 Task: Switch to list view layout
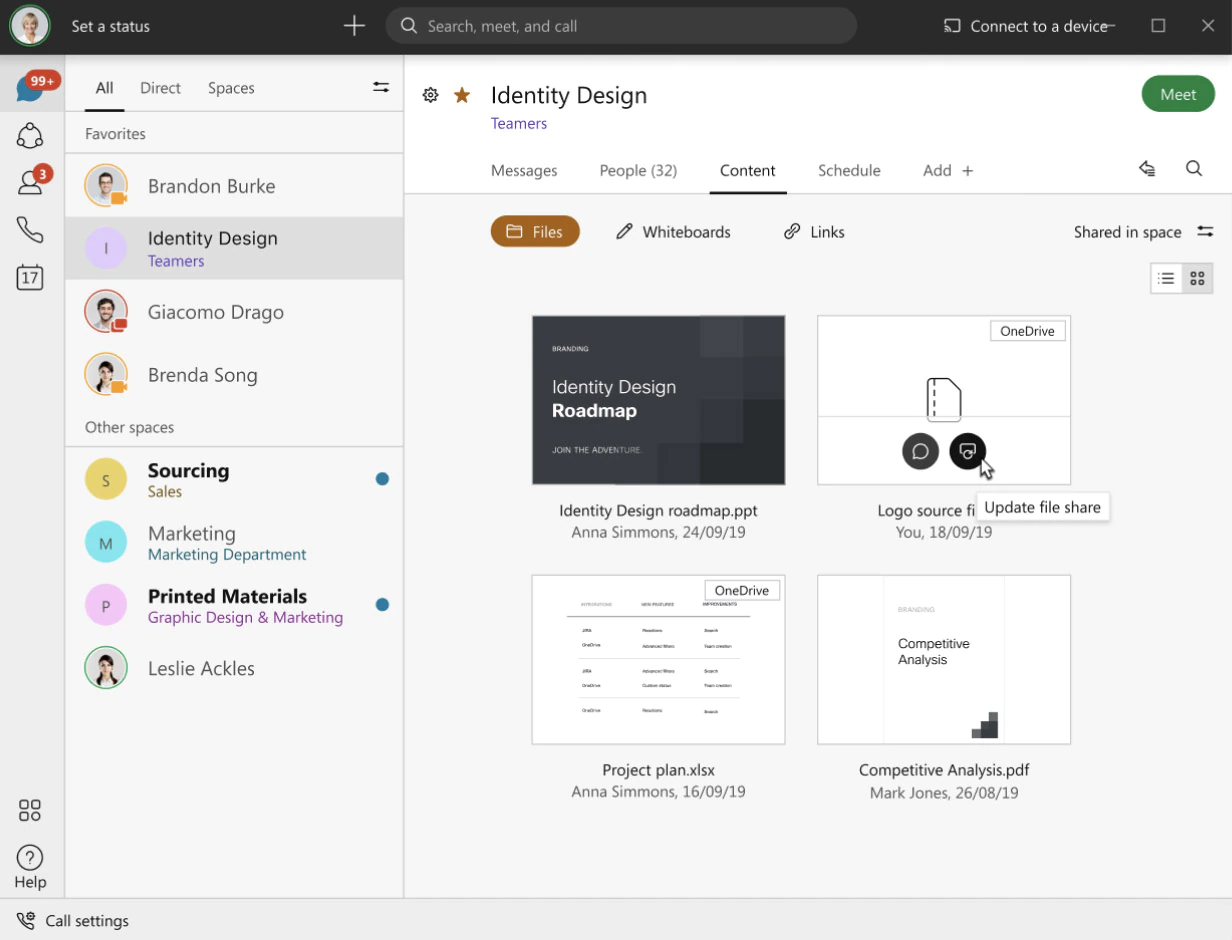pyautogui.click(x=1166, y=279)
